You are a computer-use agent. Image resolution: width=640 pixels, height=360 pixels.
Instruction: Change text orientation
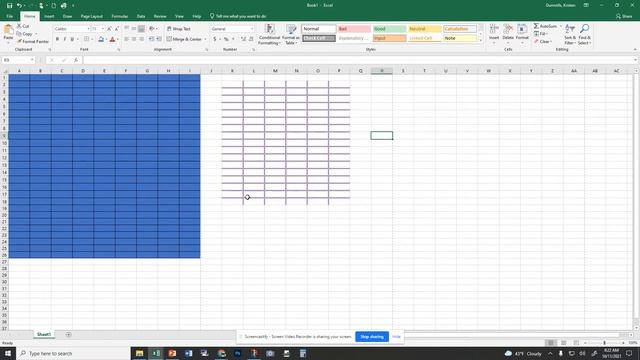pos(152,29)
